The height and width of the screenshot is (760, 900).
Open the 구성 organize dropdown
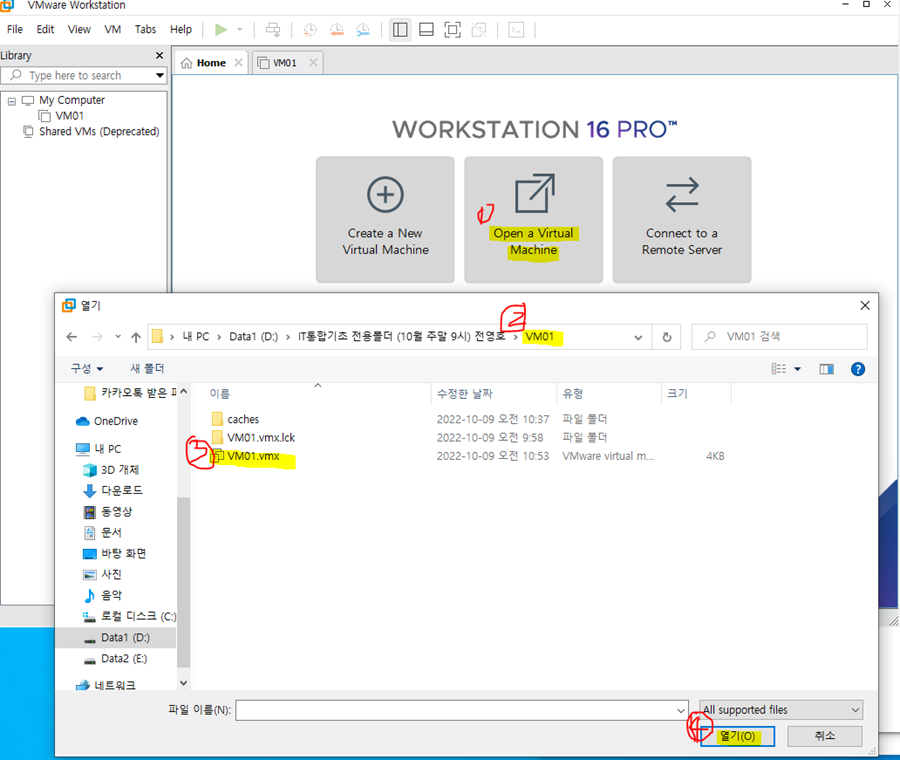tap(87, 369)
